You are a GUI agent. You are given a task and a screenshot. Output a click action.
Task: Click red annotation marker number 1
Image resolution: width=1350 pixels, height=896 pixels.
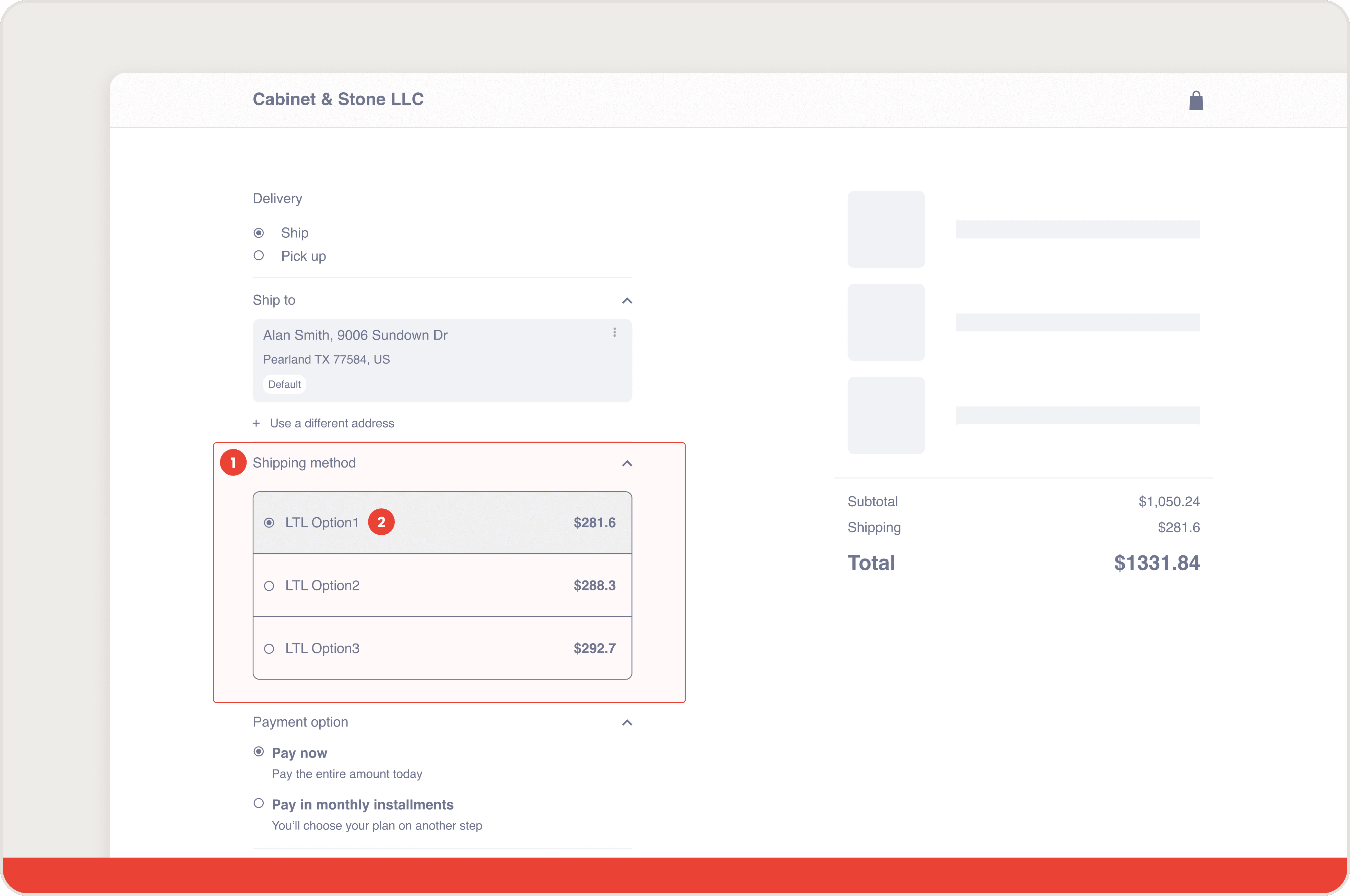(233, 462)
